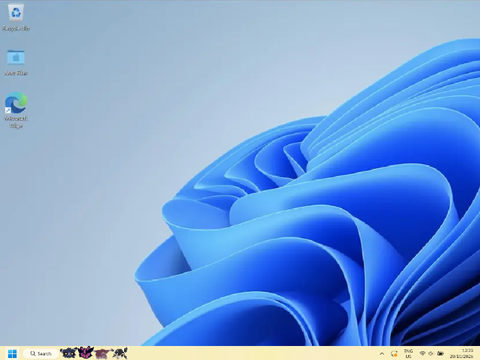Open the brown creature taskbar icon
The width and height of the screenshot is (480, 360).
point(102,353)
